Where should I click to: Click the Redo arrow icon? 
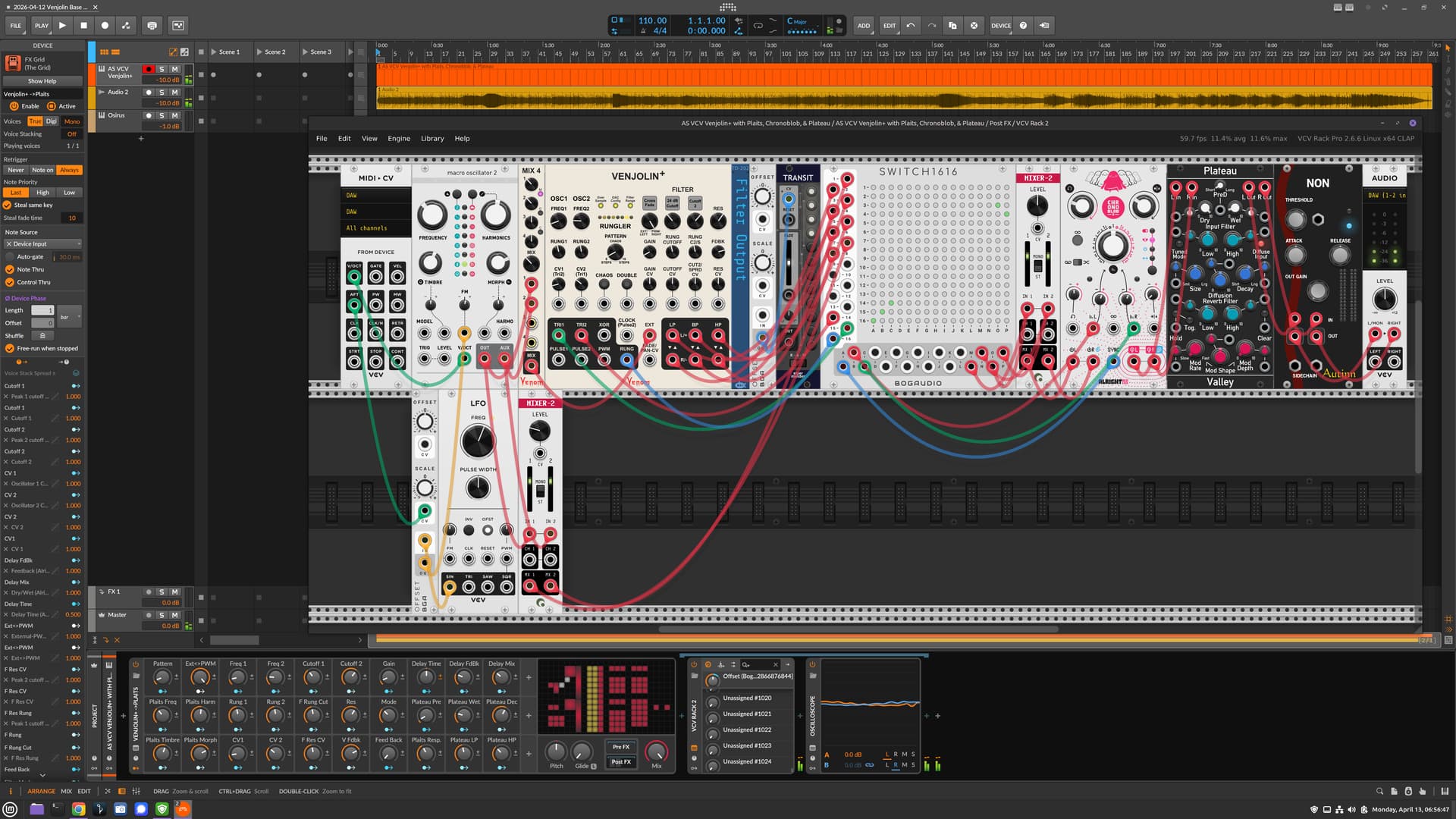pyautogui.click(x=931, y=25)
